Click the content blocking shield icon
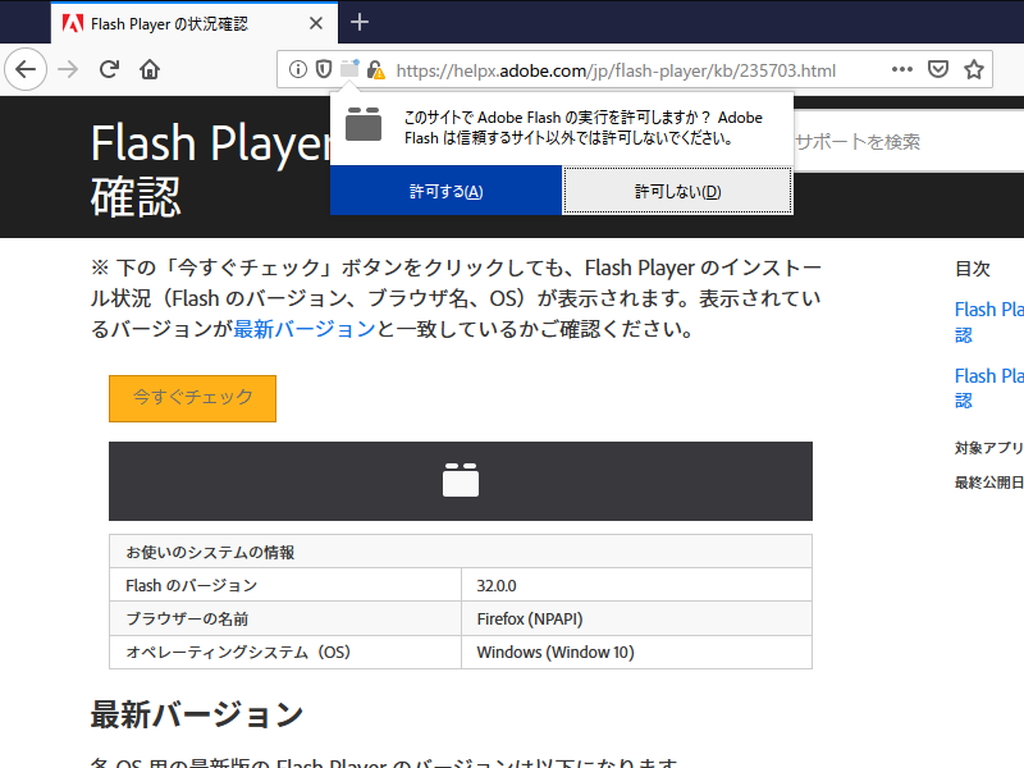The height and width of the screenshot is (768, 1024). click(321, 70)
